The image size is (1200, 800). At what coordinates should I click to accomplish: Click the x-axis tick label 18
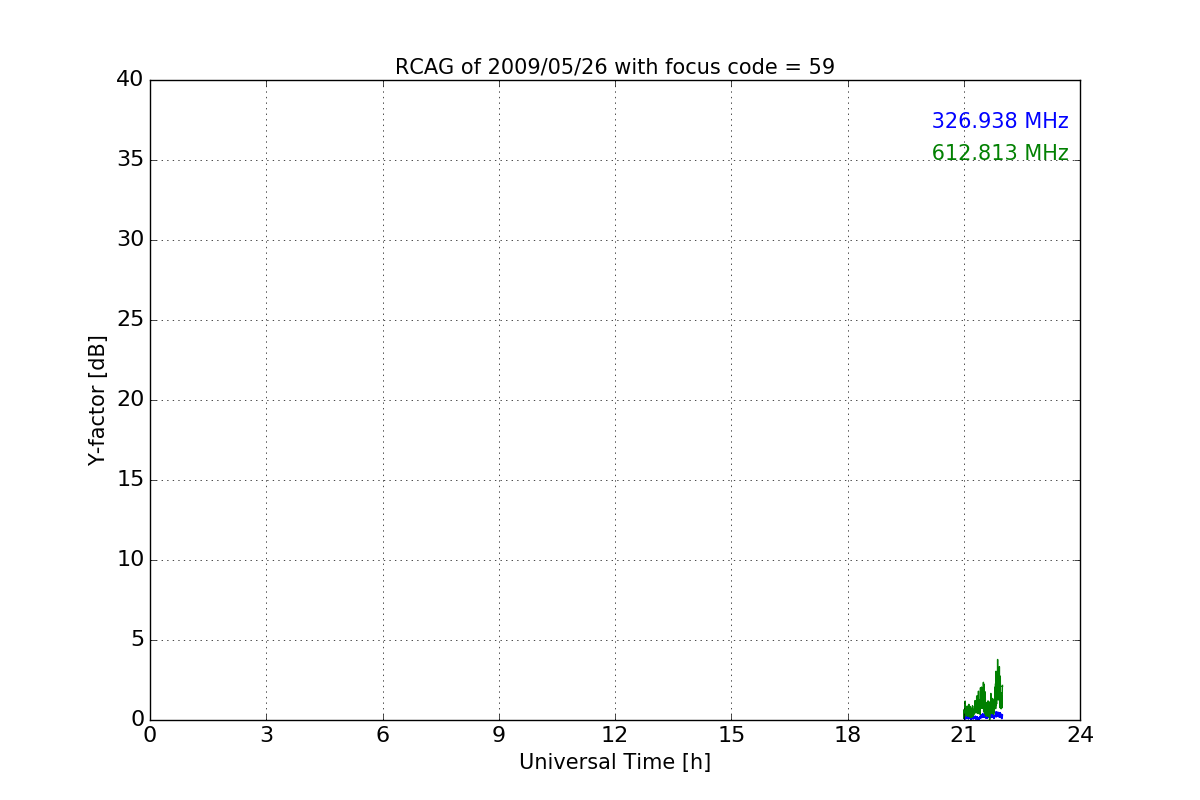[848, 734]
